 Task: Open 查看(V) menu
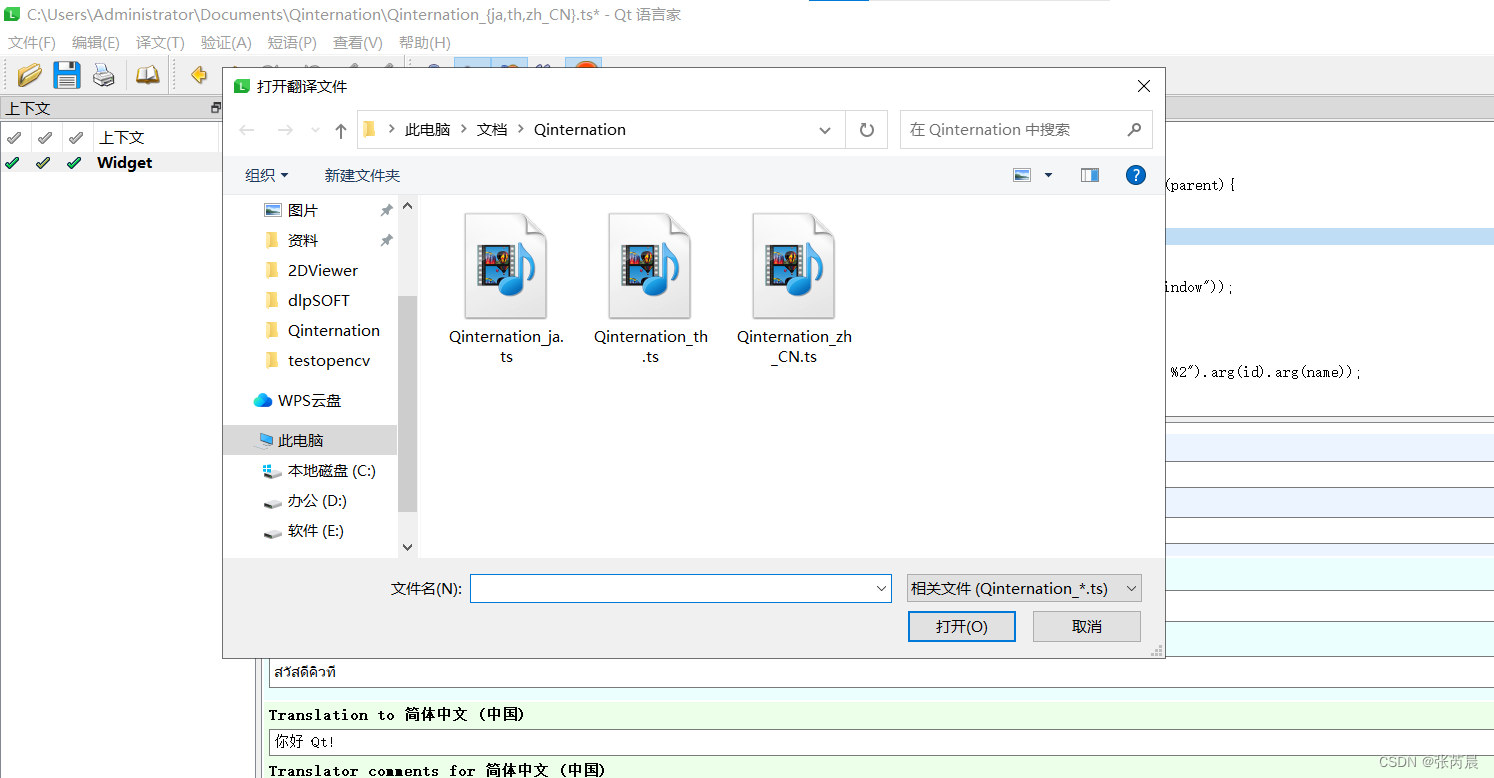358,43
